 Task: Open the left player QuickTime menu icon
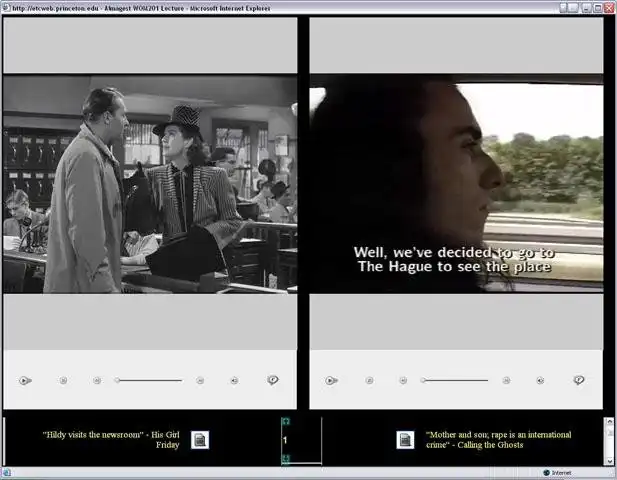coord(272,380)
